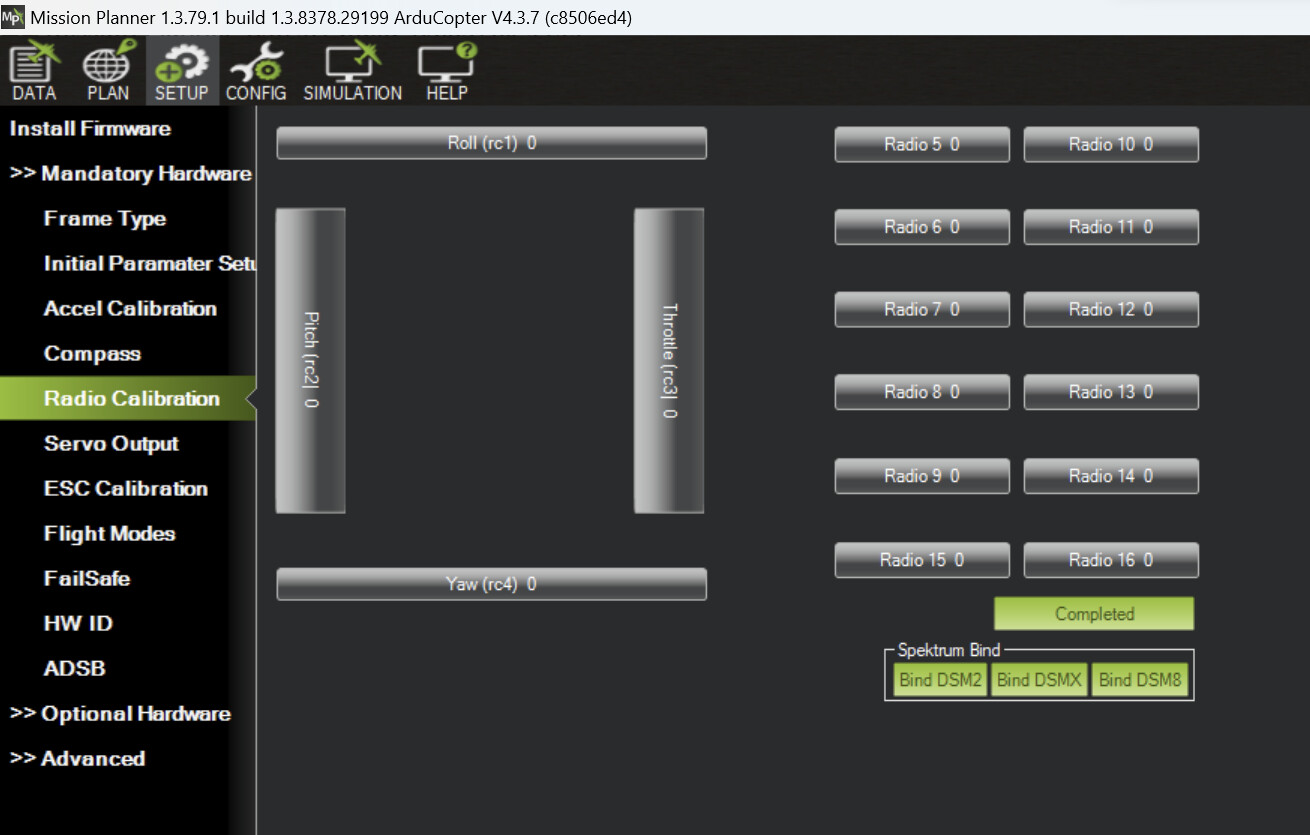Select the SETUP gear icon
The image size is (1310, 835).
tap(181, 72)
